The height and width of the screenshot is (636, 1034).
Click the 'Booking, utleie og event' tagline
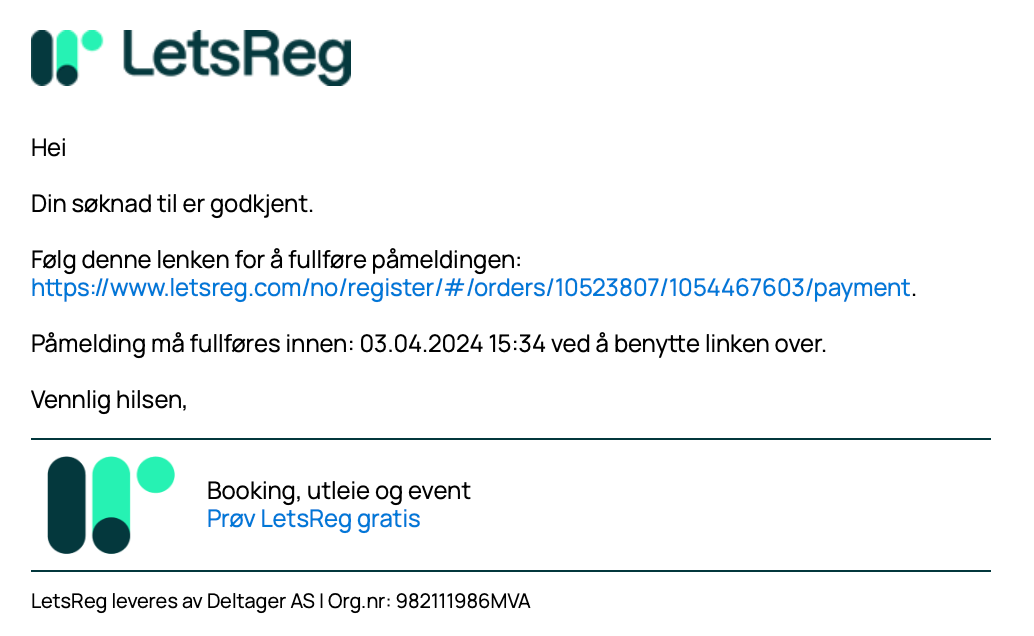[339, 490]
